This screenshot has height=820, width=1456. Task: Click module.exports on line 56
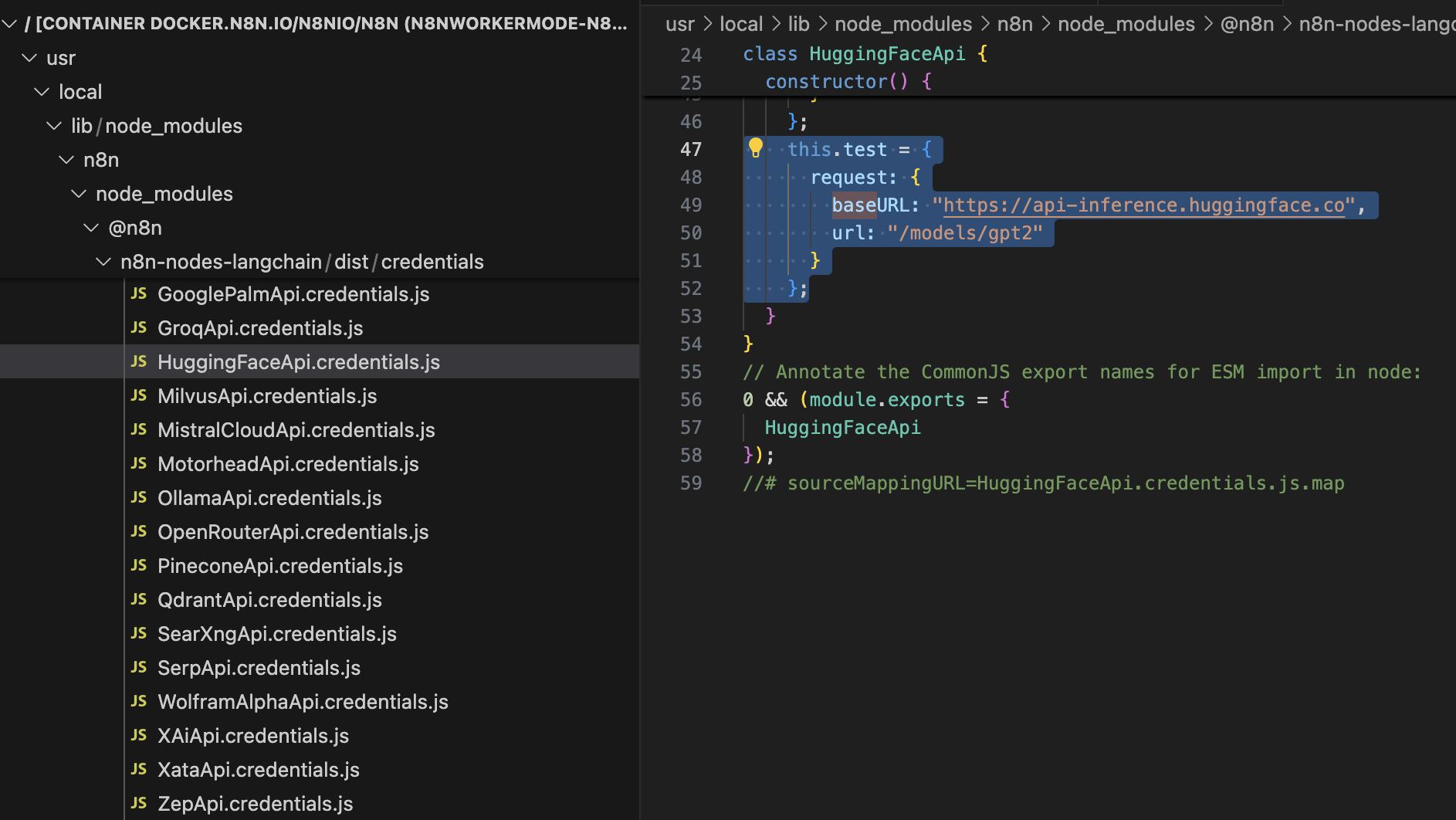pyautogui.click(x=887, y=399)
